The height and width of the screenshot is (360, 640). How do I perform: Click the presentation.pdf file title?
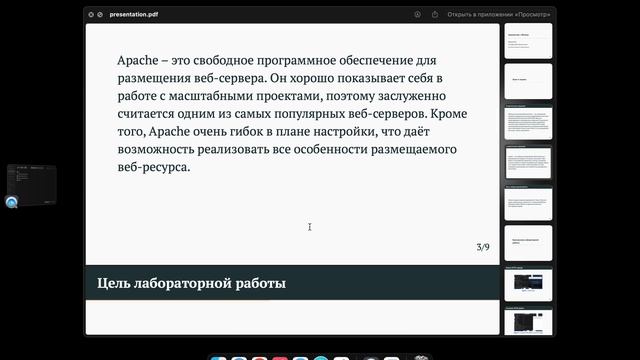click(133, 14)
